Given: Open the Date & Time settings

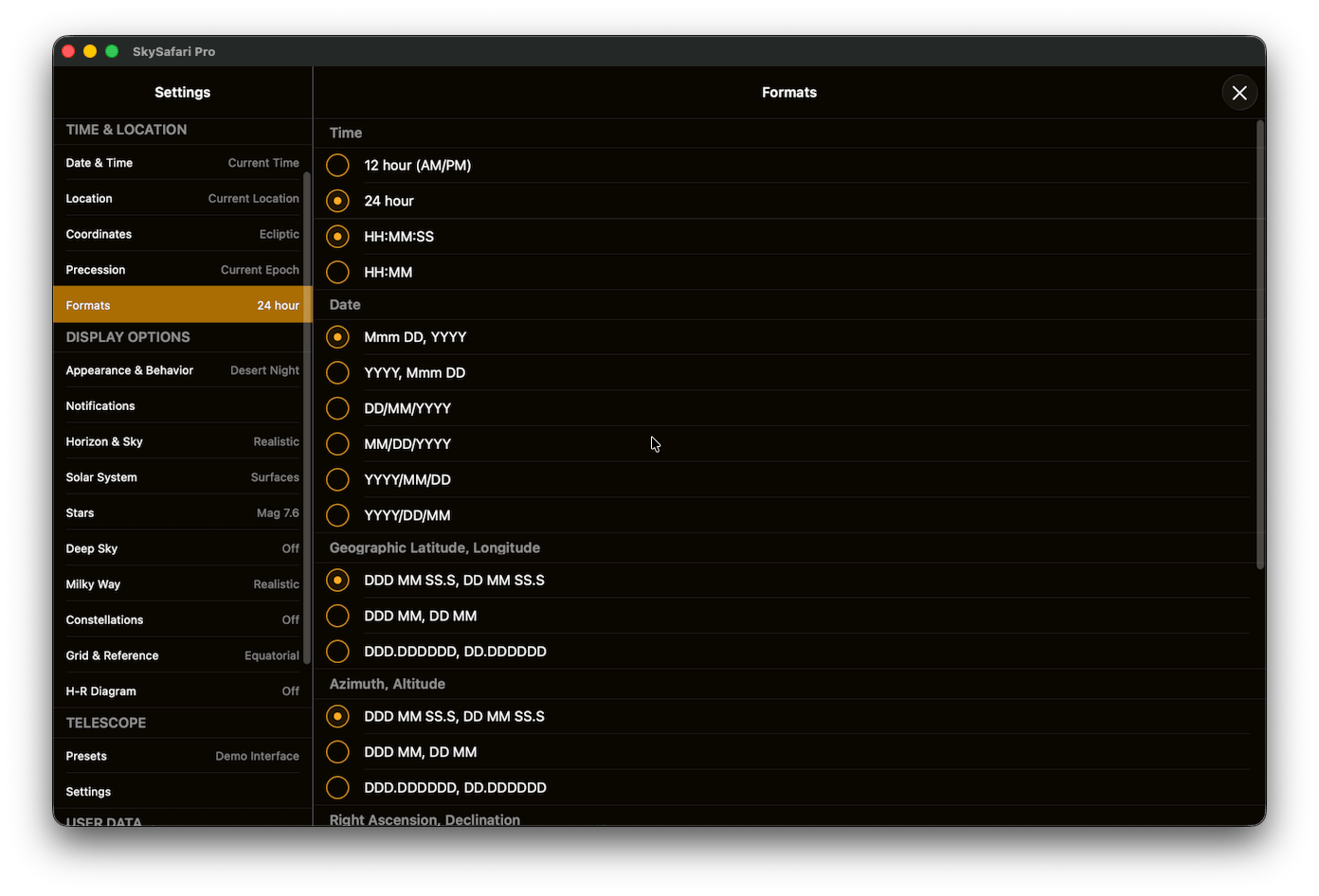Looking at the screenshot, I should pos(182,163).
